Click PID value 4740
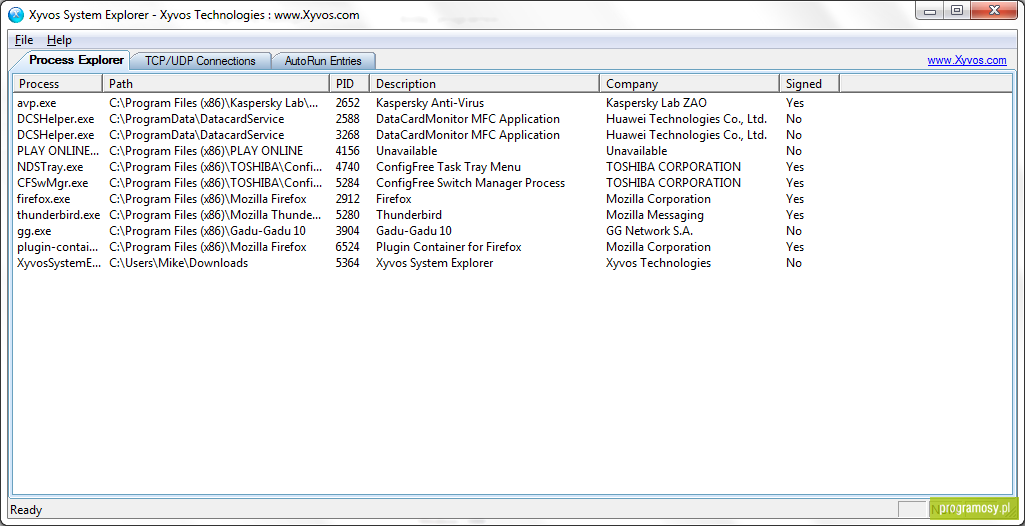Image resolution: width=1025 pixels, height=526 pixels. coord(348,167)
